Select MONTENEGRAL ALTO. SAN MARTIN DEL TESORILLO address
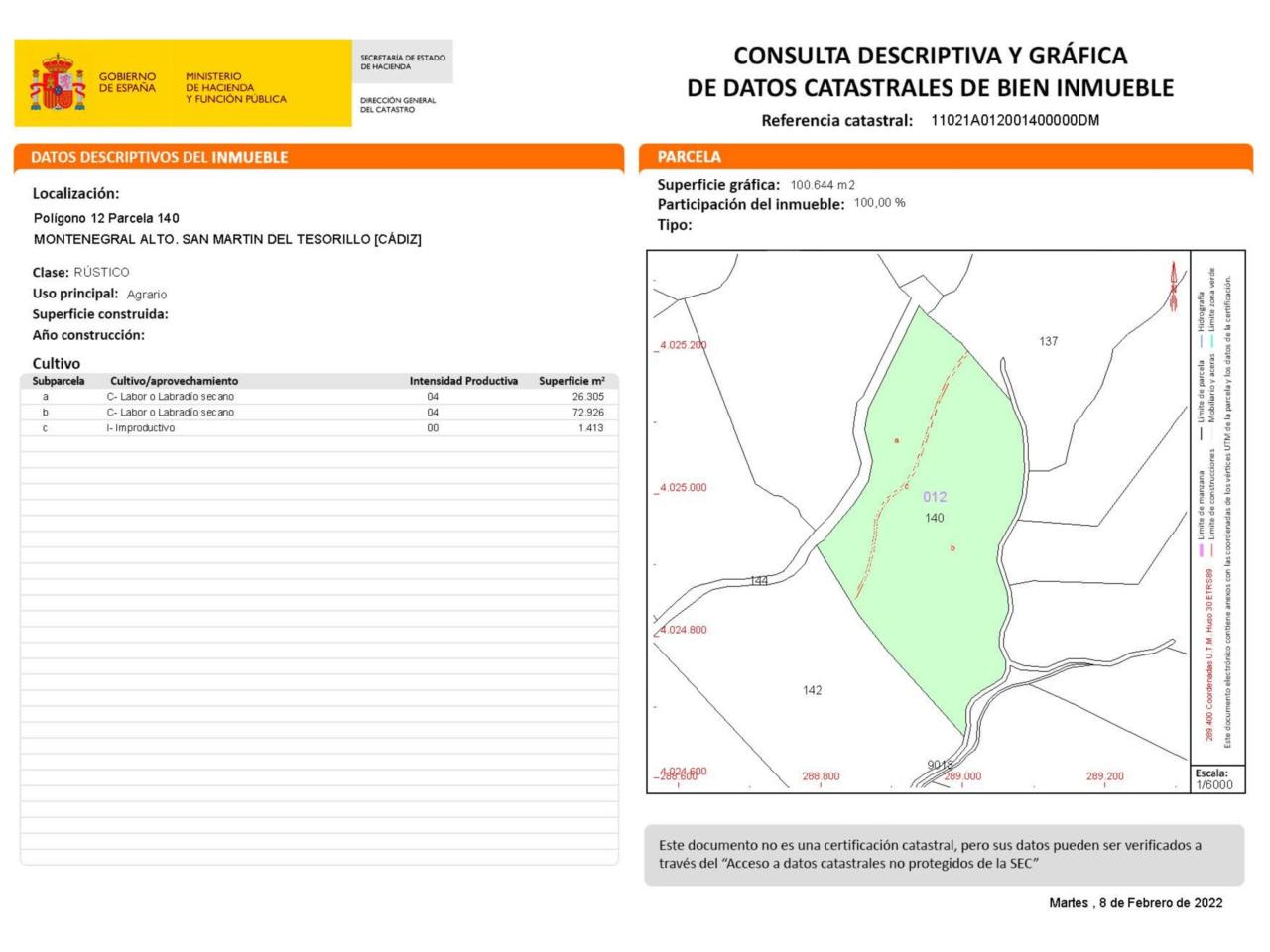Image resolution: width=1270 pixels, height=952 pixels. (227, 239)
